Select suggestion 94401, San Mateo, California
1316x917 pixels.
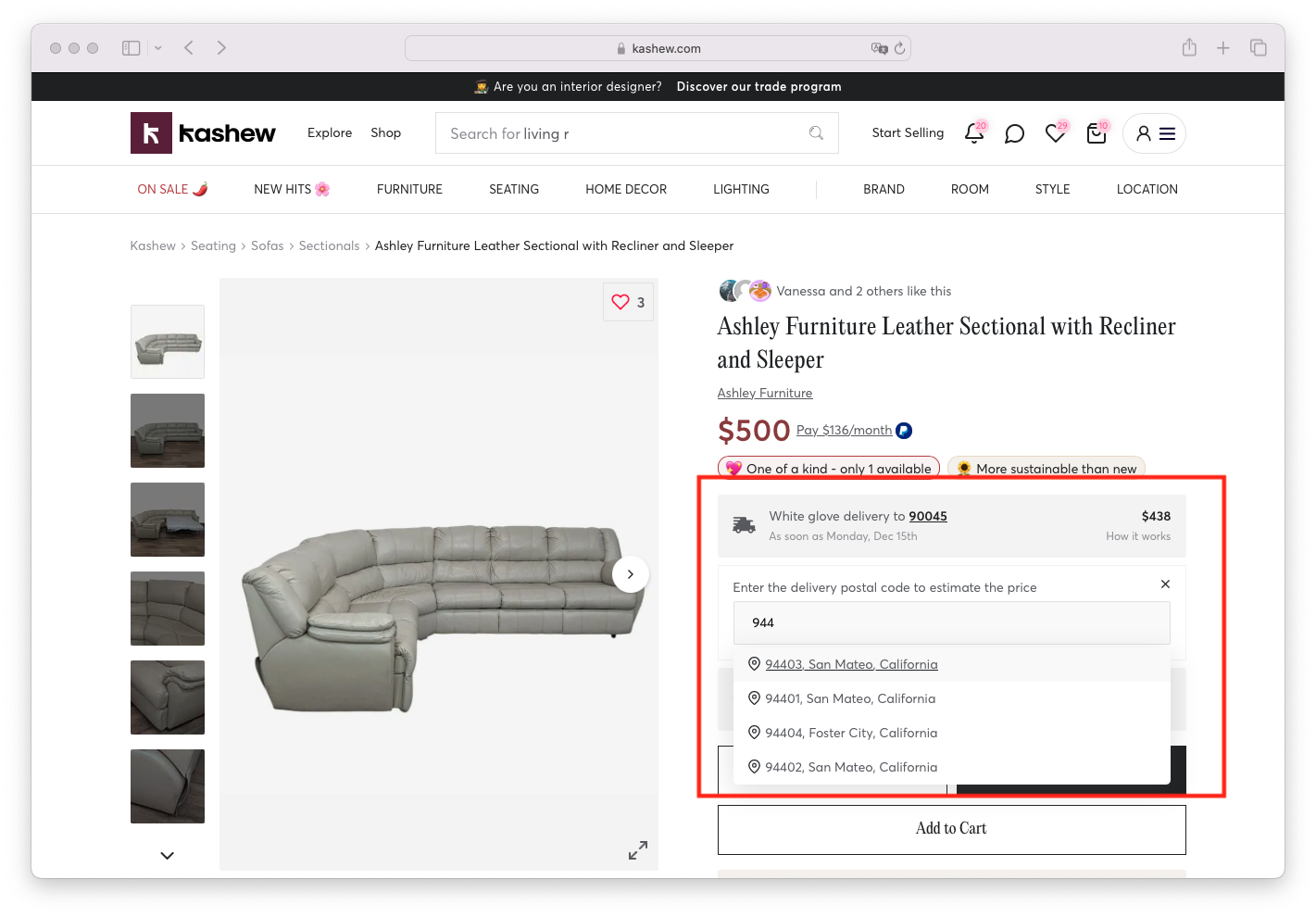coord(952,698)
